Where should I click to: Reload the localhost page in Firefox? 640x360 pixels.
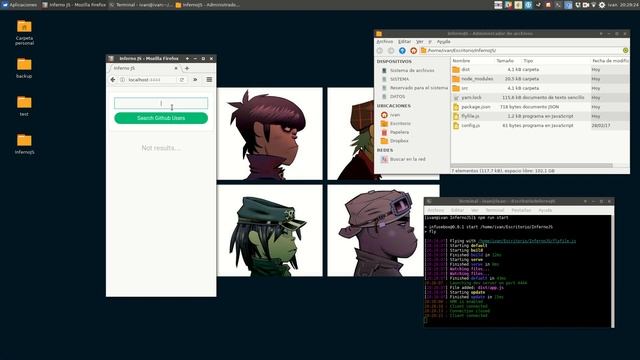coord(182,80)
